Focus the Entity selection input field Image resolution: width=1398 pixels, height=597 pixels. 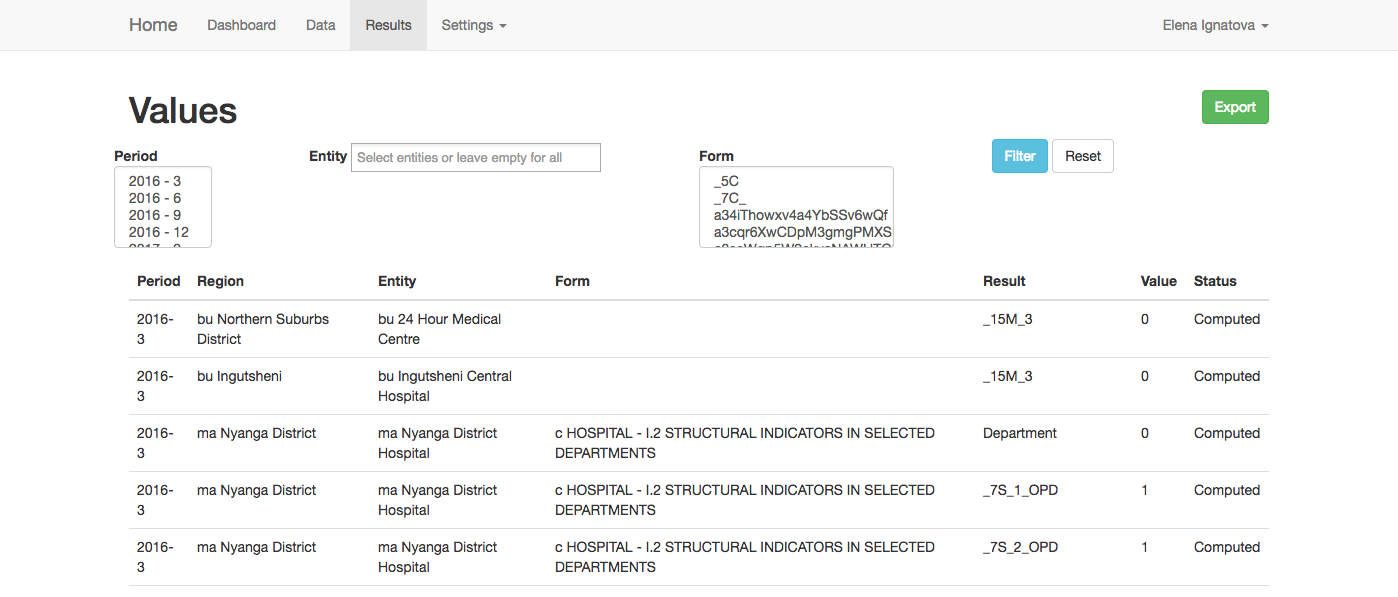(x=475, y=157)
